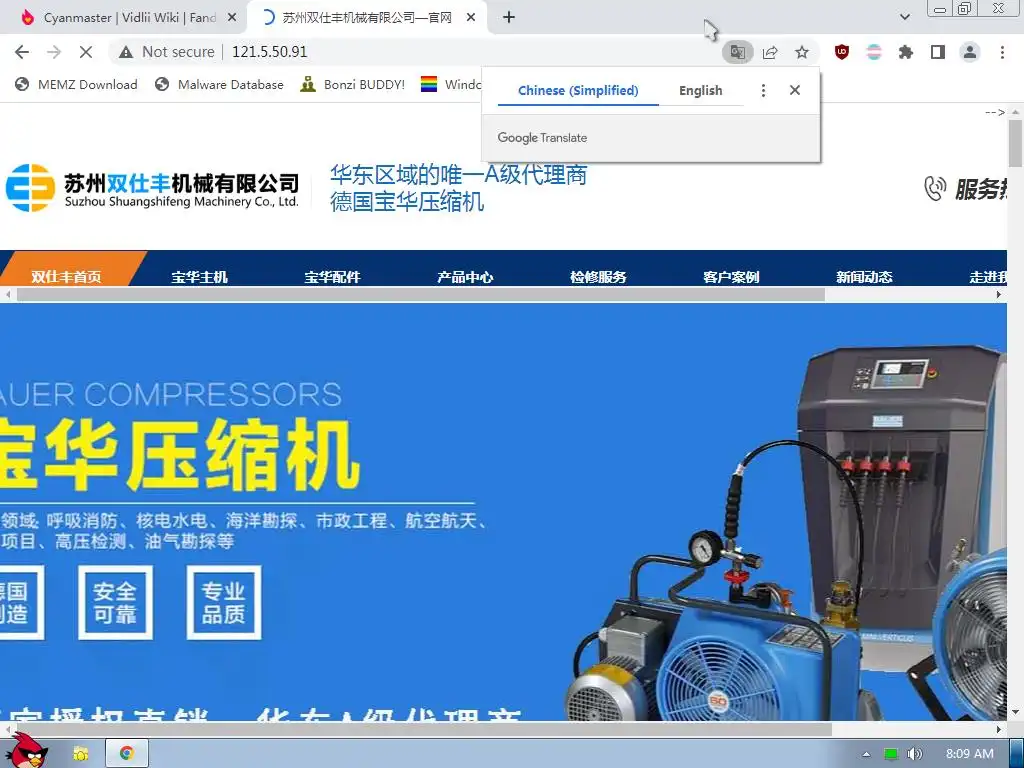Close the Cyanmaster Vidlii Wiki tab

pyautogui.click(x=232, y=18)
